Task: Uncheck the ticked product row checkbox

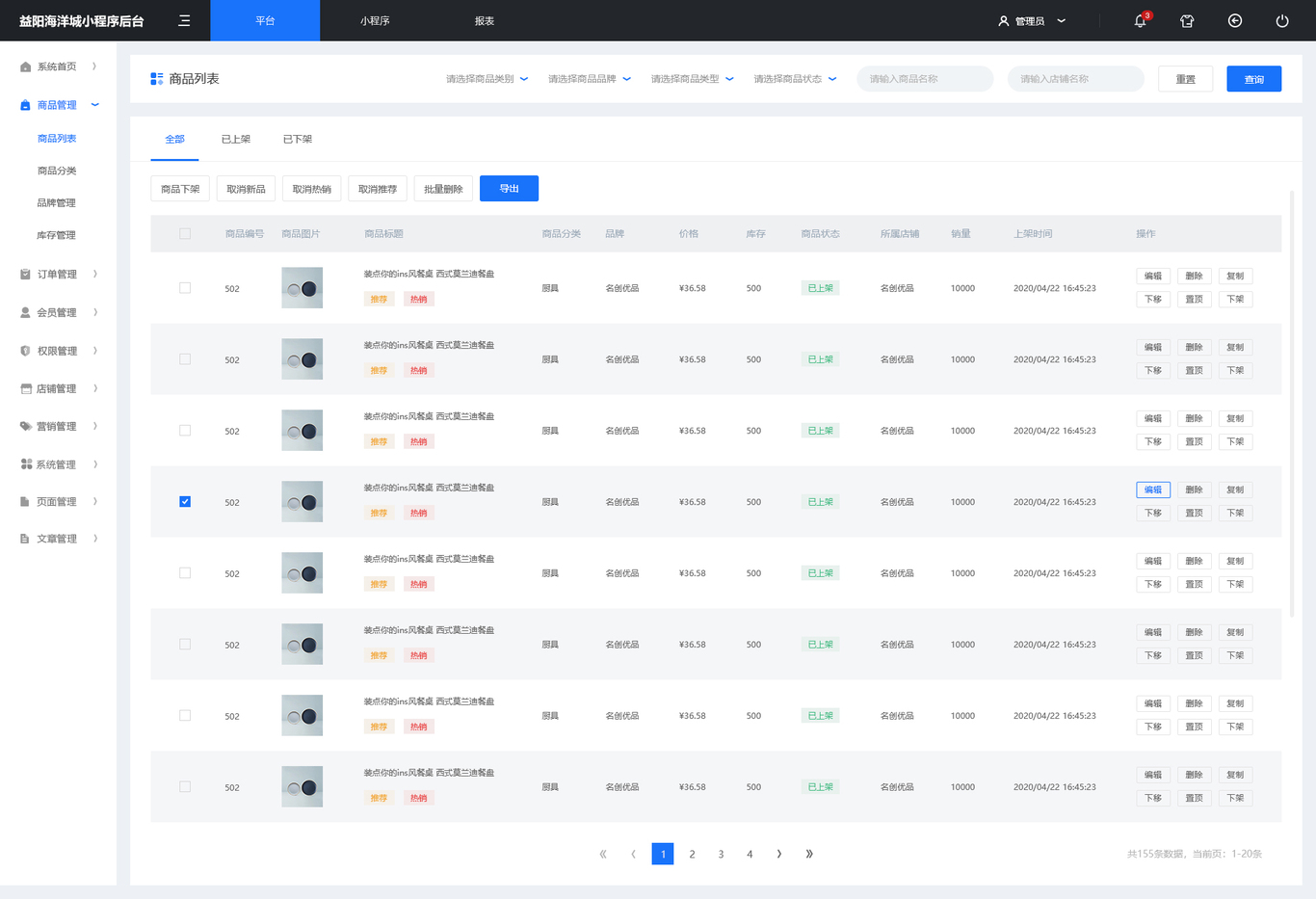Action: point(185,501)
